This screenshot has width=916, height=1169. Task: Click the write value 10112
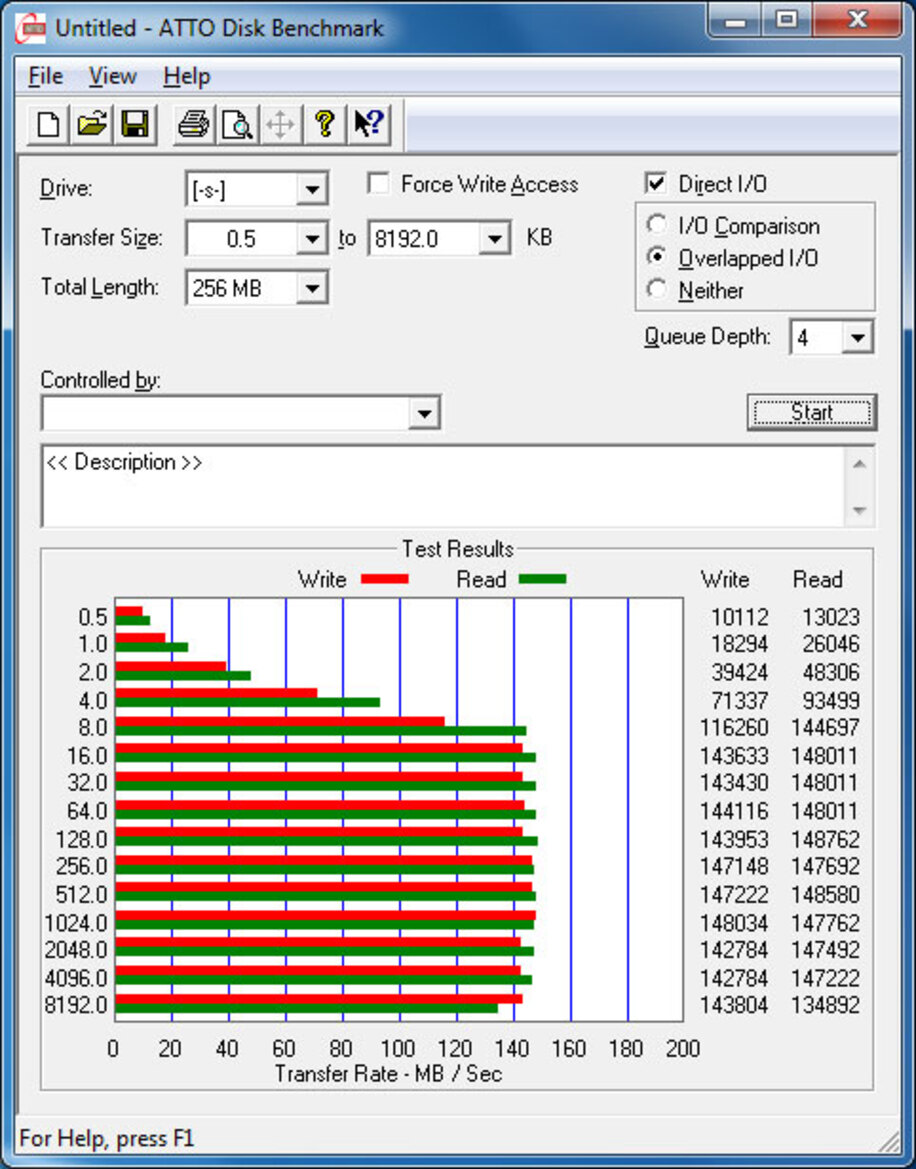coord(739,617)
